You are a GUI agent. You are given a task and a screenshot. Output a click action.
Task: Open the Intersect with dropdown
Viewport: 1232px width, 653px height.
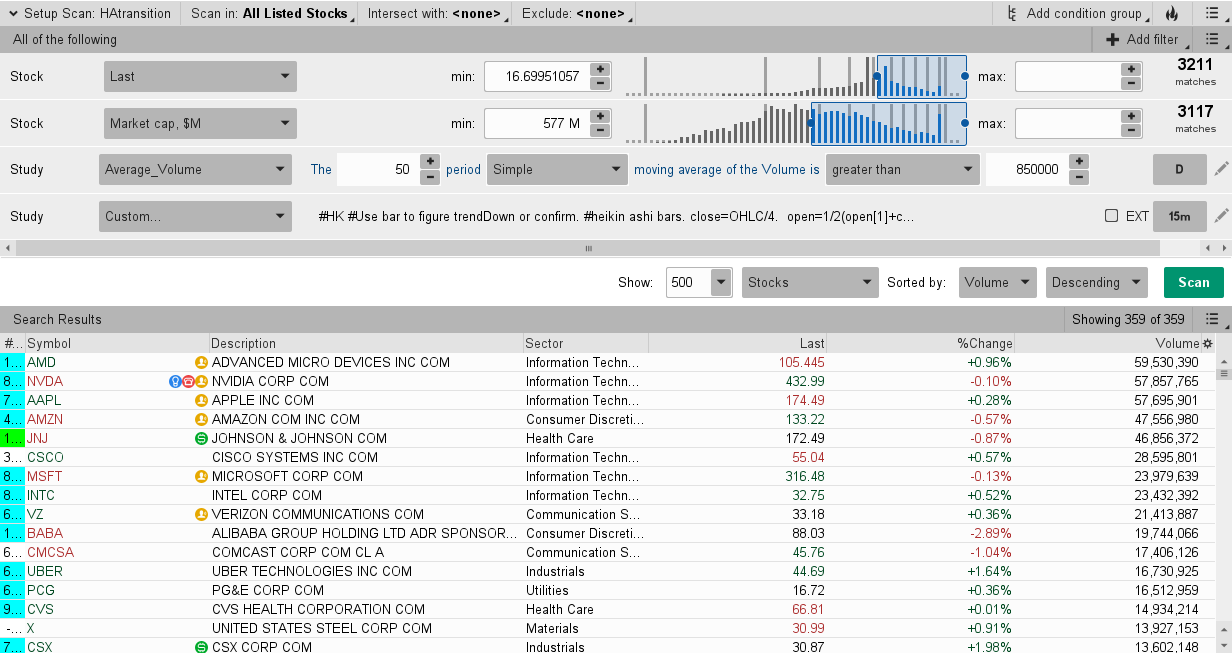click(434, 13)
